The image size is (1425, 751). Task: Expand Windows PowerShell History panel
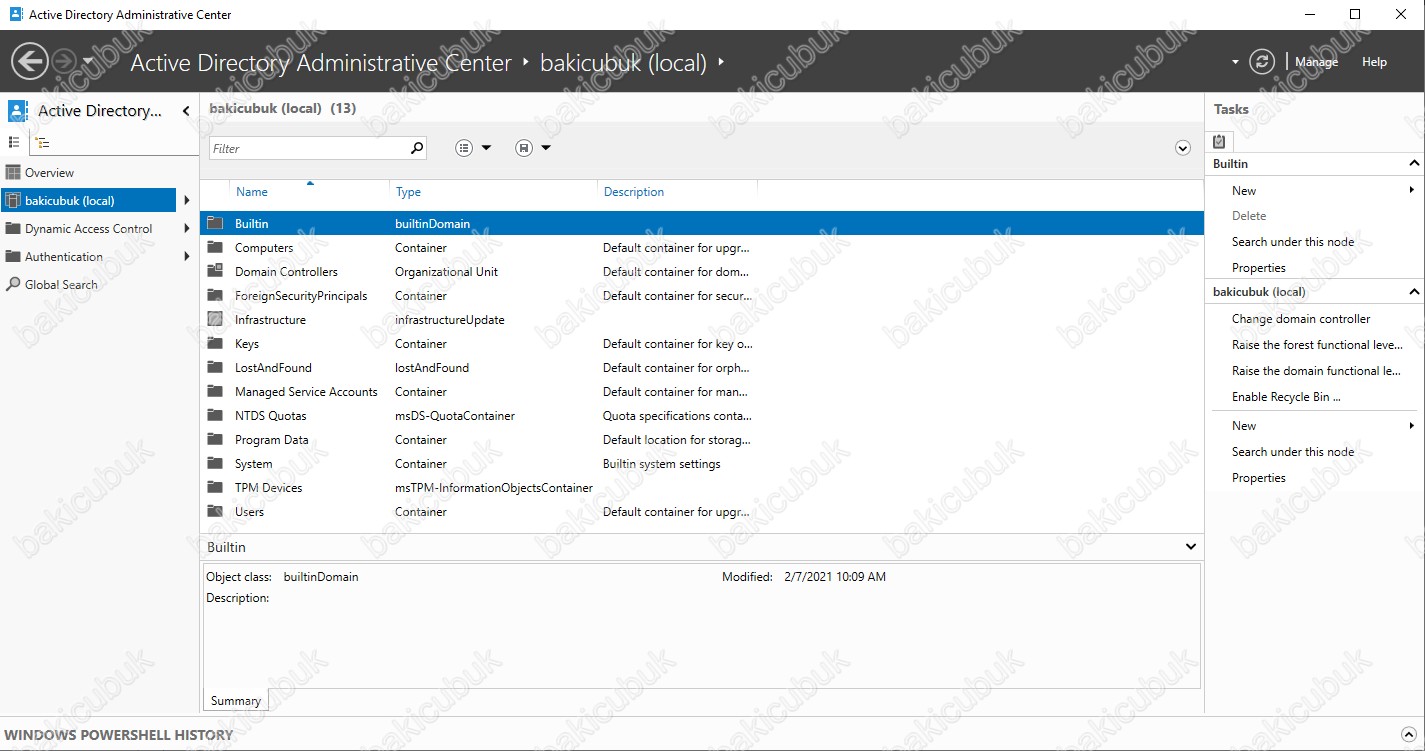1409,735
